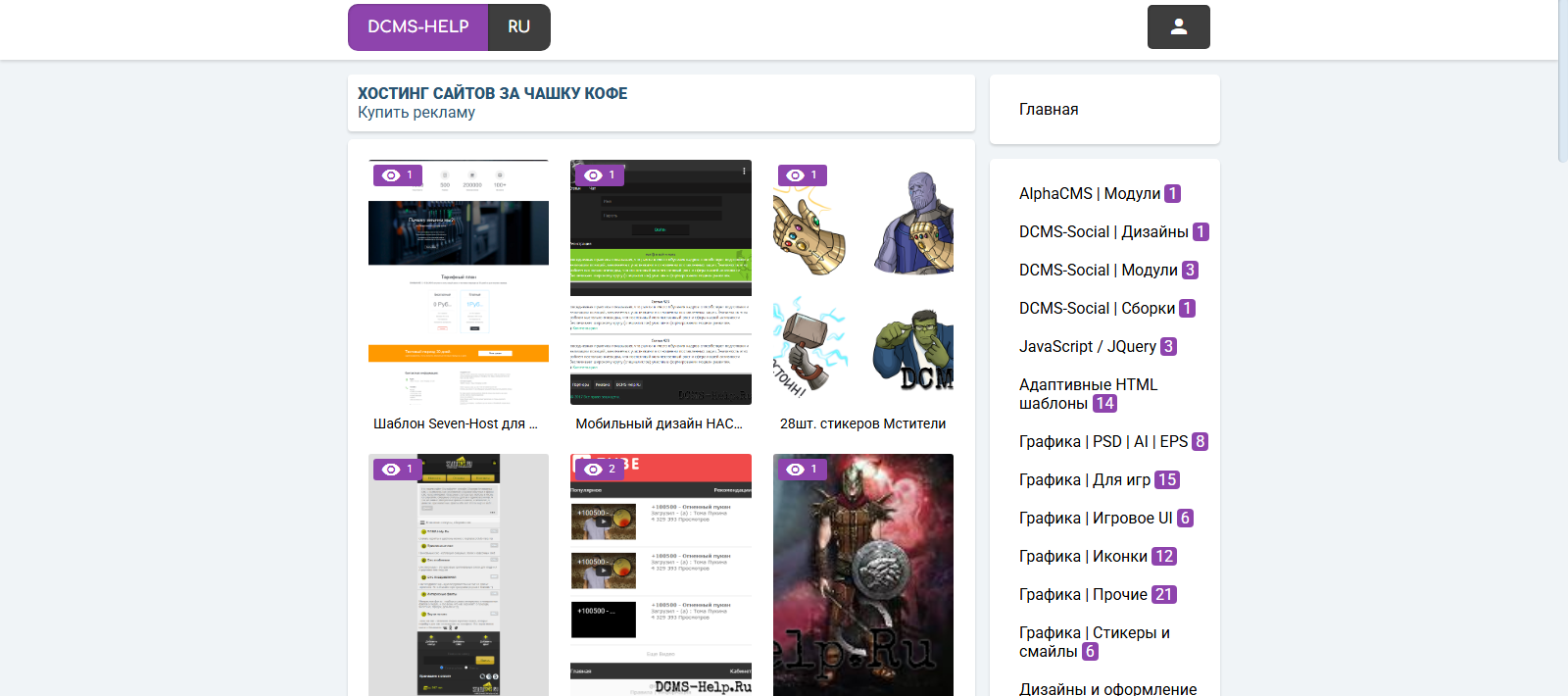Open the 28шт. стикеров Мстители title
The width and height of the screenshot is (1568, 696).
[x=862, y=424]
